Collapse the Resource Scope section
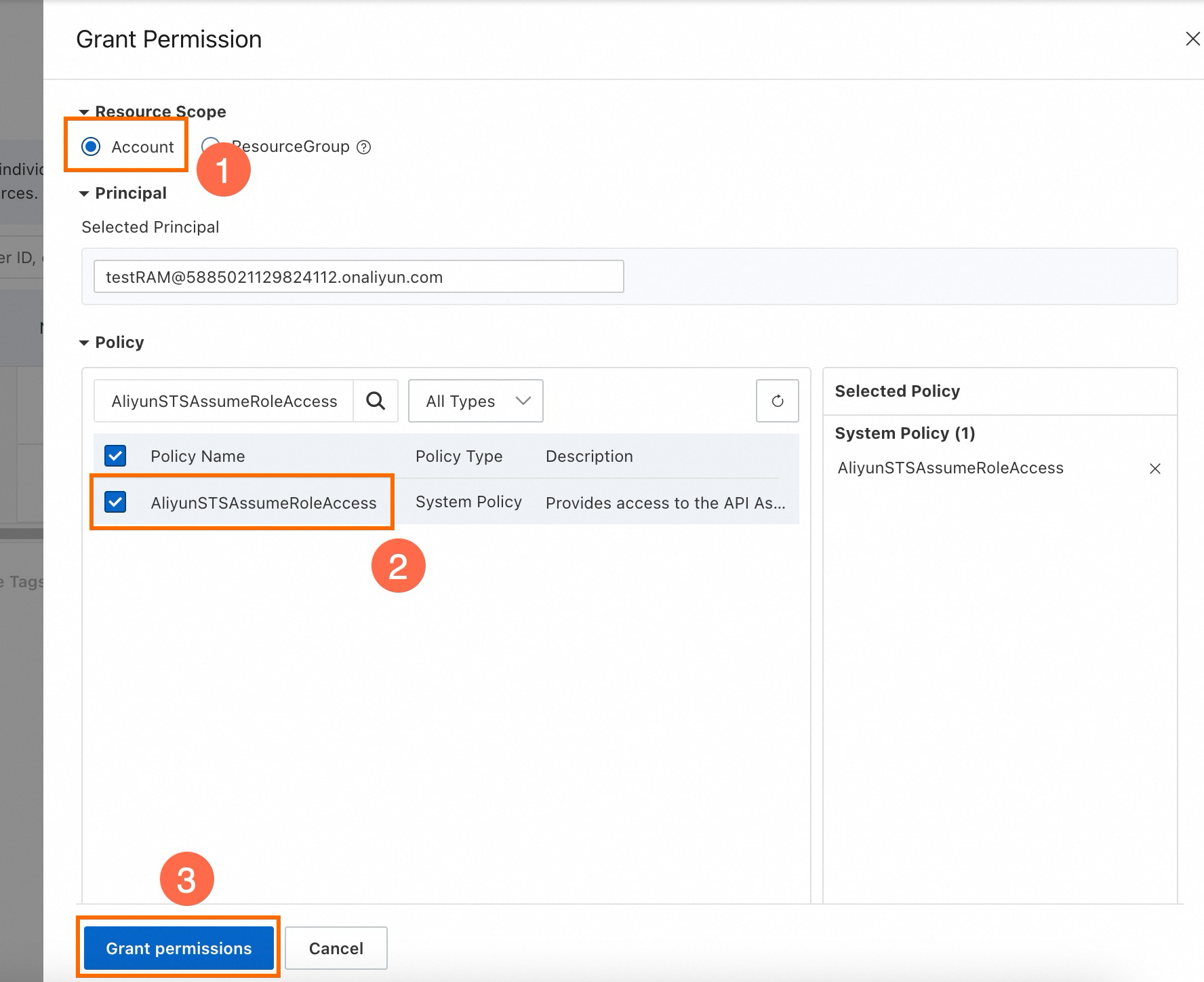1204x982 pixels. 84,112
